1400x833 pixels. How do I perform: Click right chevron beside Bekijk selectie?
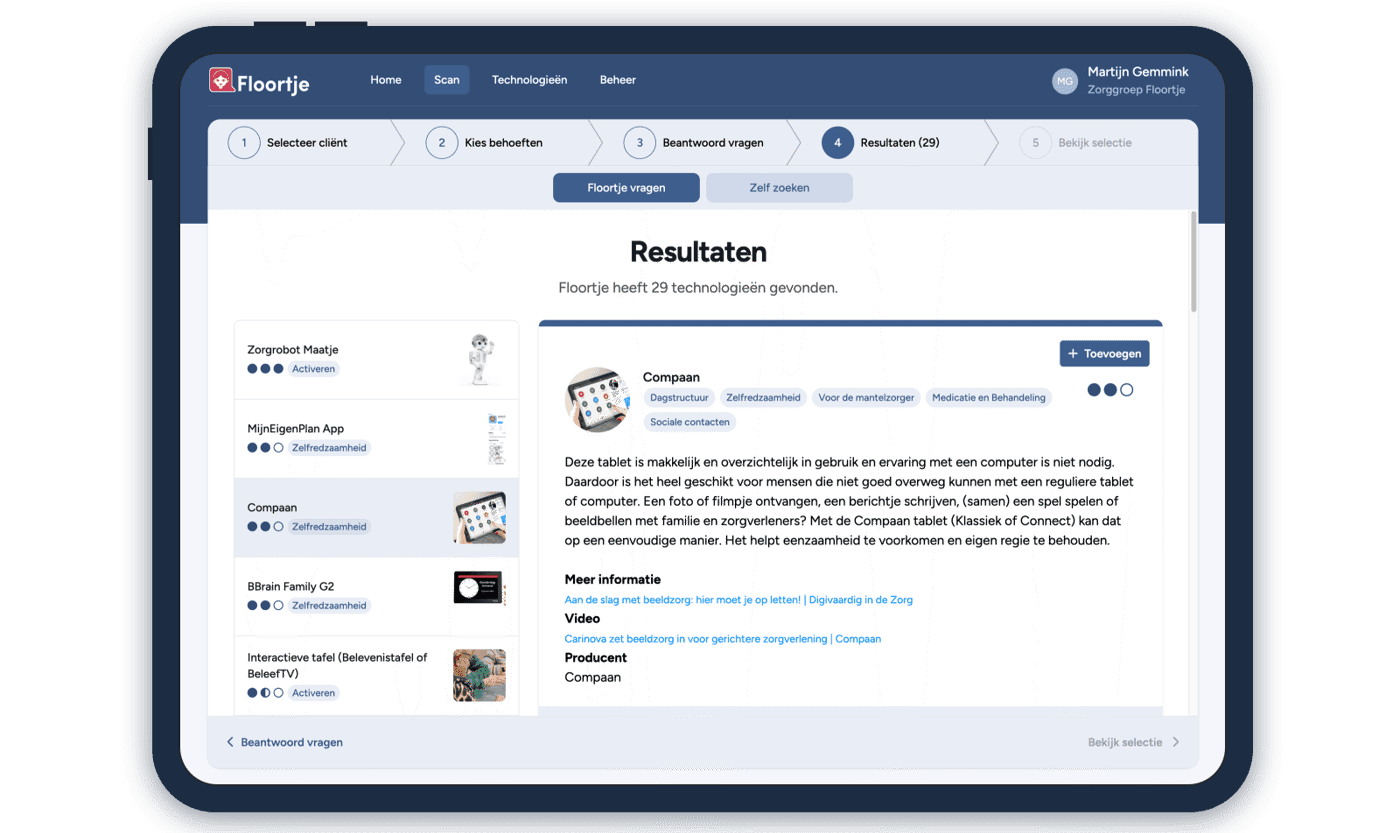tap(1176, 742)
